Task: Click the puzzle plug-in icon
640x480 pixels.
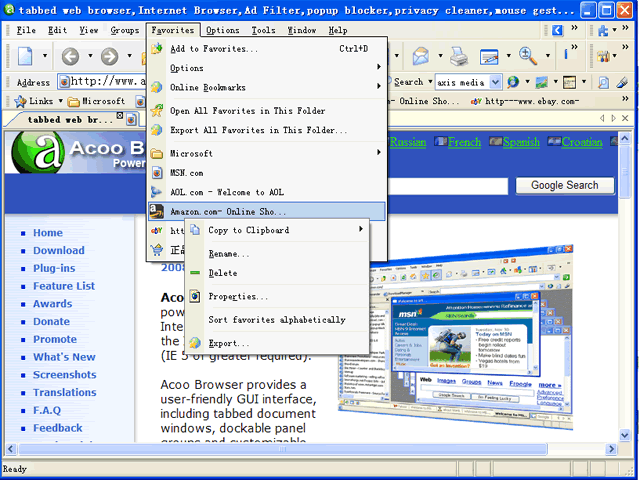Action: tap(603, 30)
